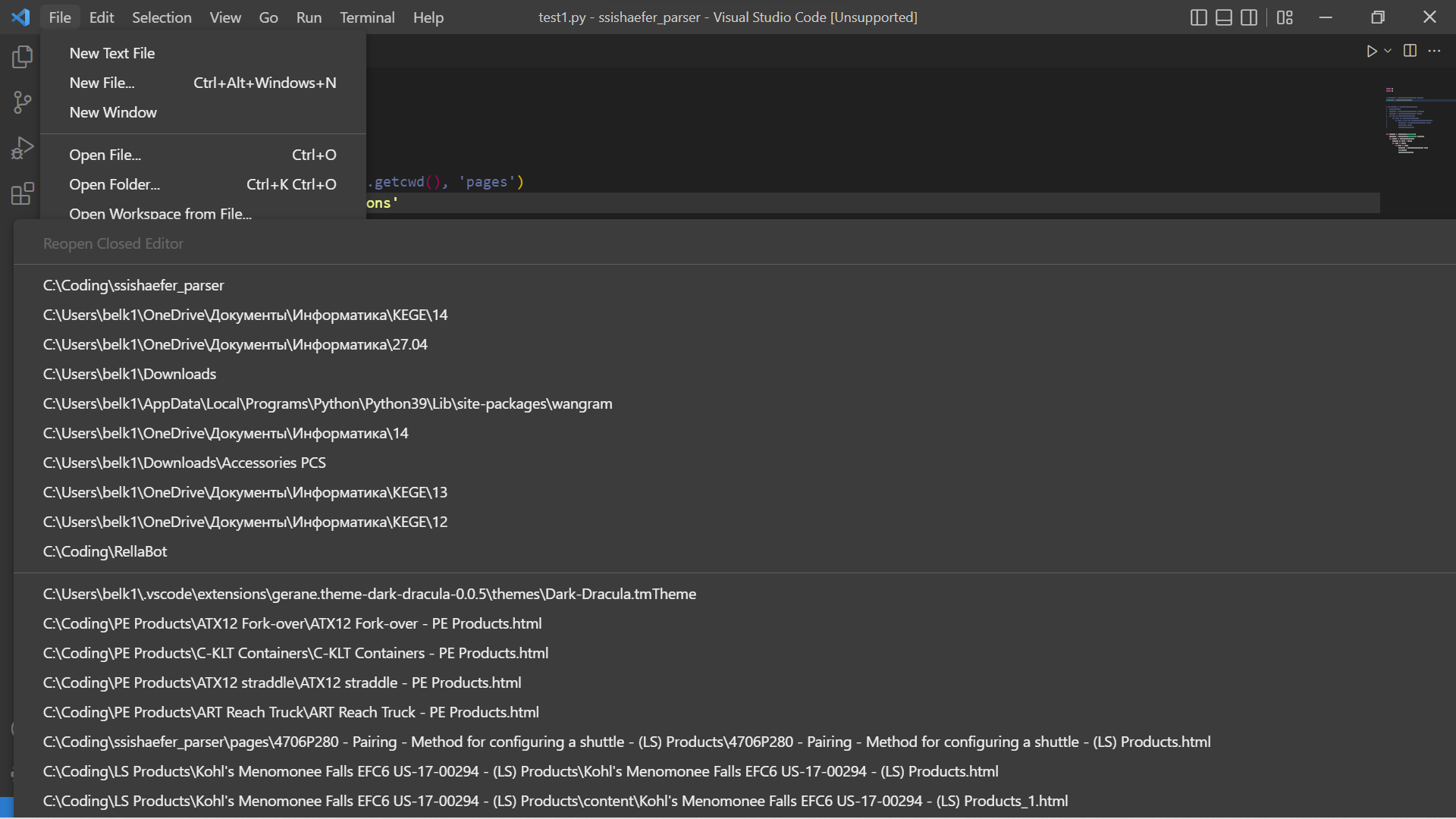Choose New File... entry
The width and height of the screenshot is (1456, 819).
click(x=203, y=83)
